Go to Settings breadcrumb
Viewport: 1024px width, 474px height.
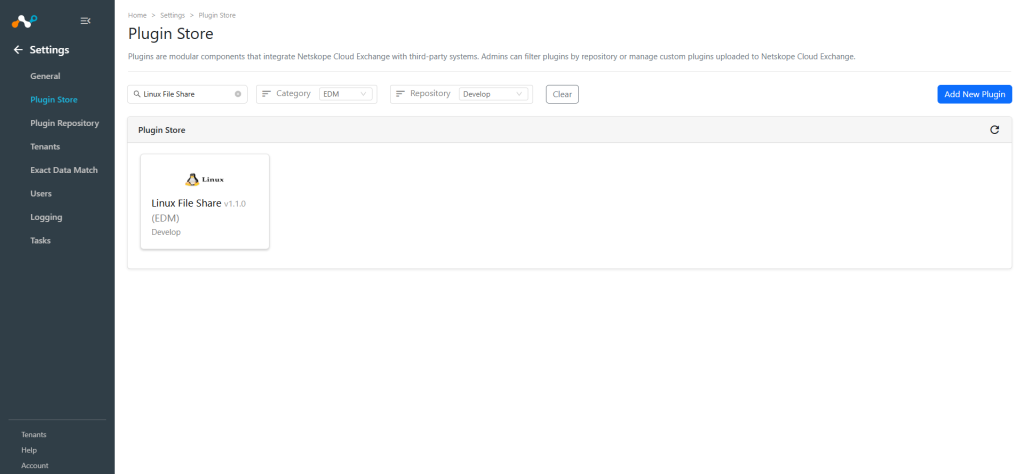tap(172, 15)
